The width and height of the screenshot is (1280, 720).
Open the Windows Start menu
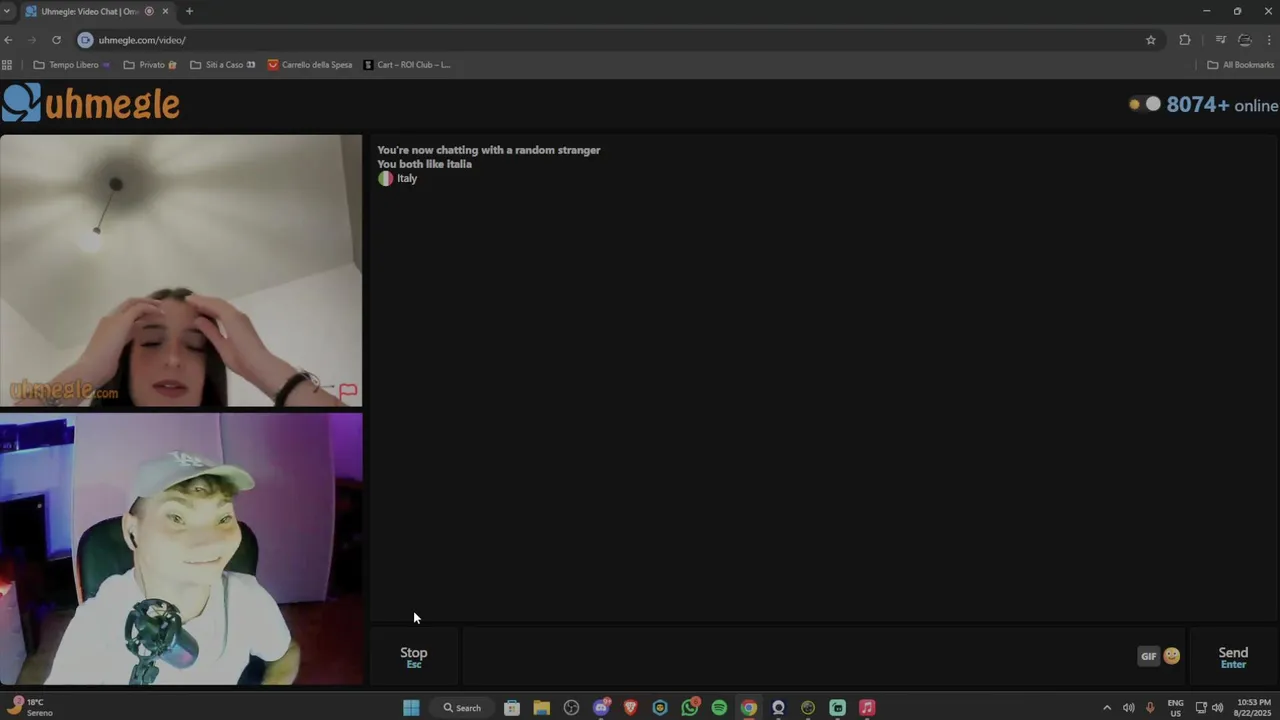click(x=411, y=708)
